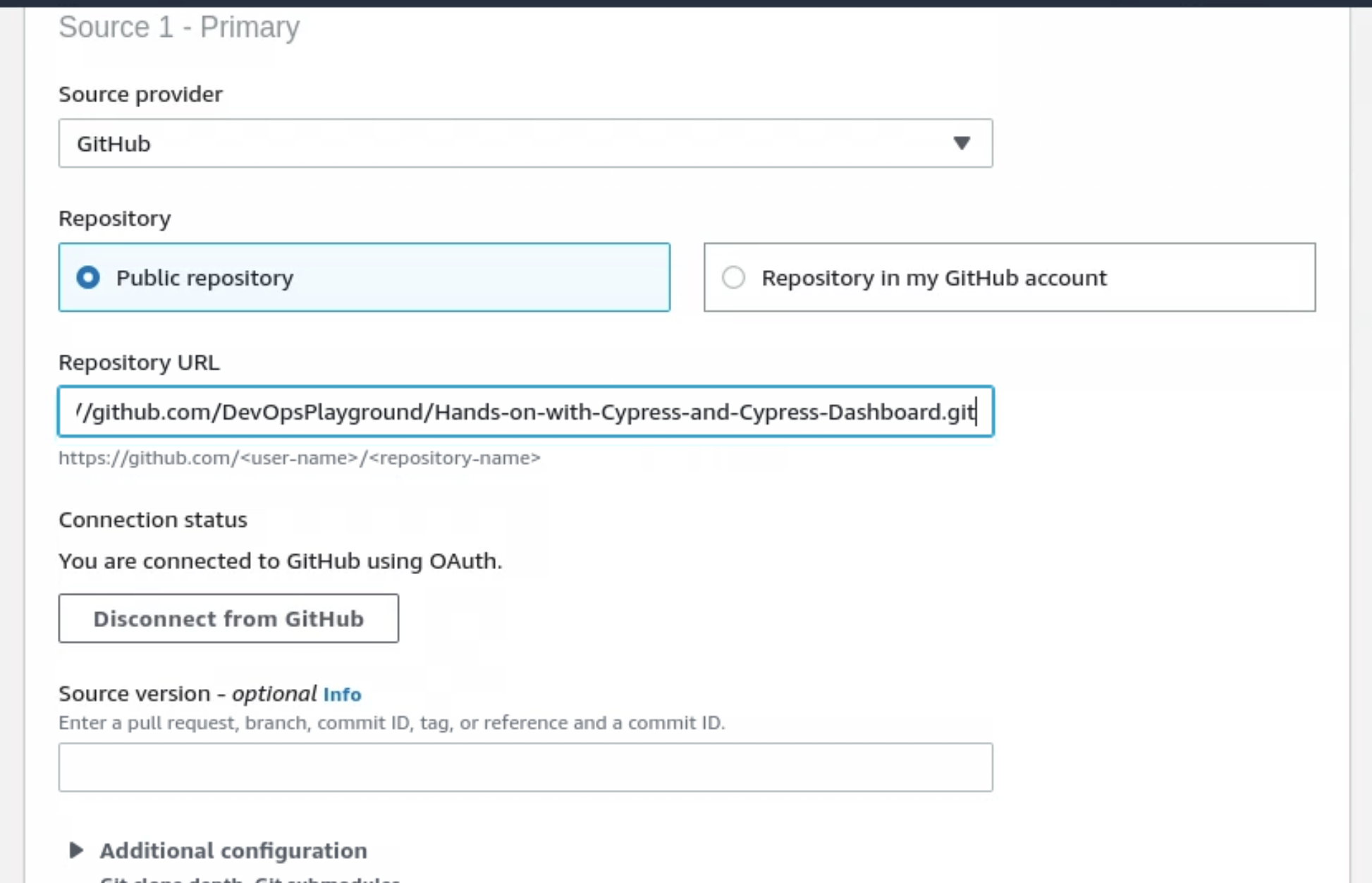This screenshot has height=883, width=1372.
Task: Expand Additional configuration using the triangle icon
Action: pyautogui.click(x=76, y=850)
